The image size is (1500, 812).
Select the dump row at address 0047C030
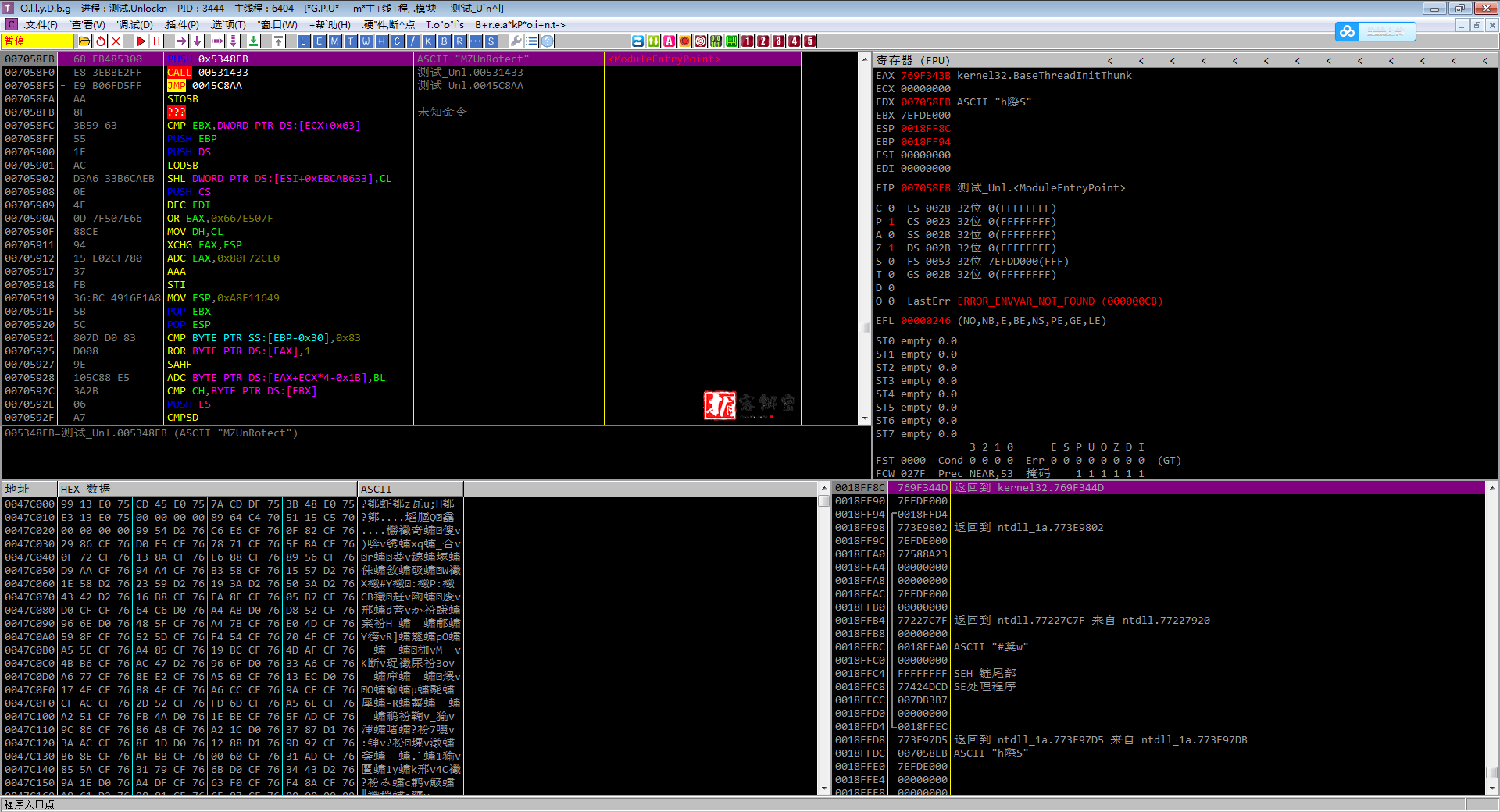pyautogui.click(x=233, y=544)
